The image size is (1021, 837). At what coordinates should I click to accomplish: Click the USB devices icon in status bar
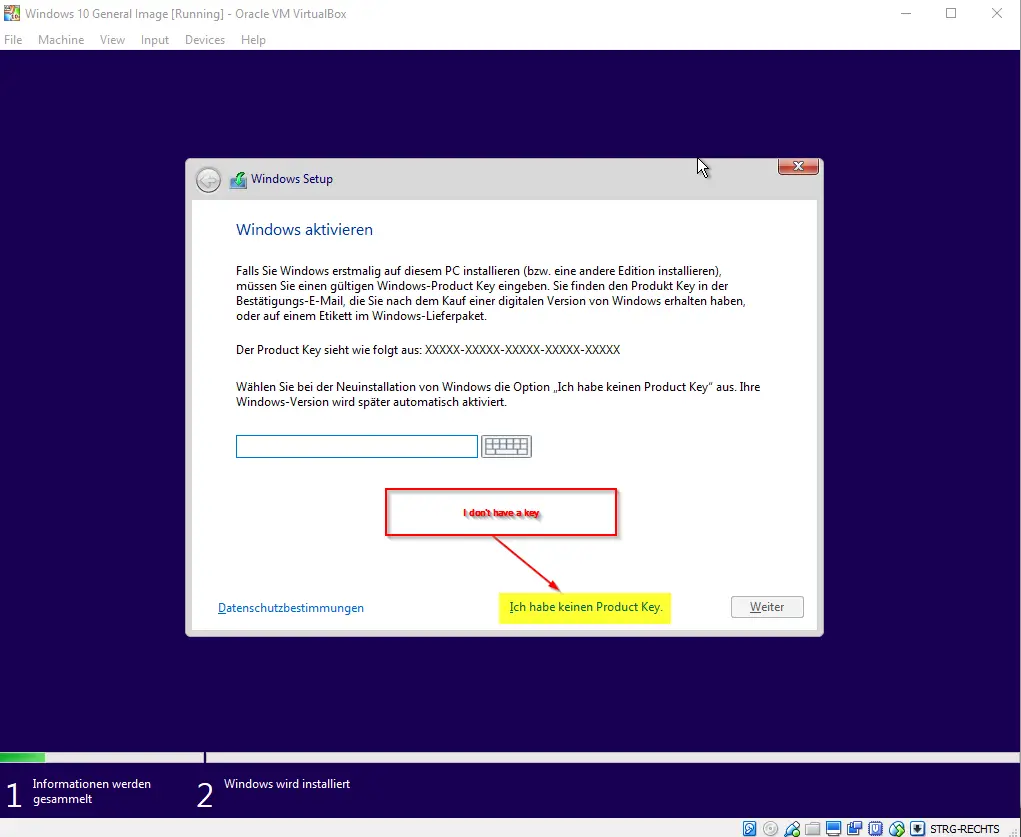[x=792, y=829]
